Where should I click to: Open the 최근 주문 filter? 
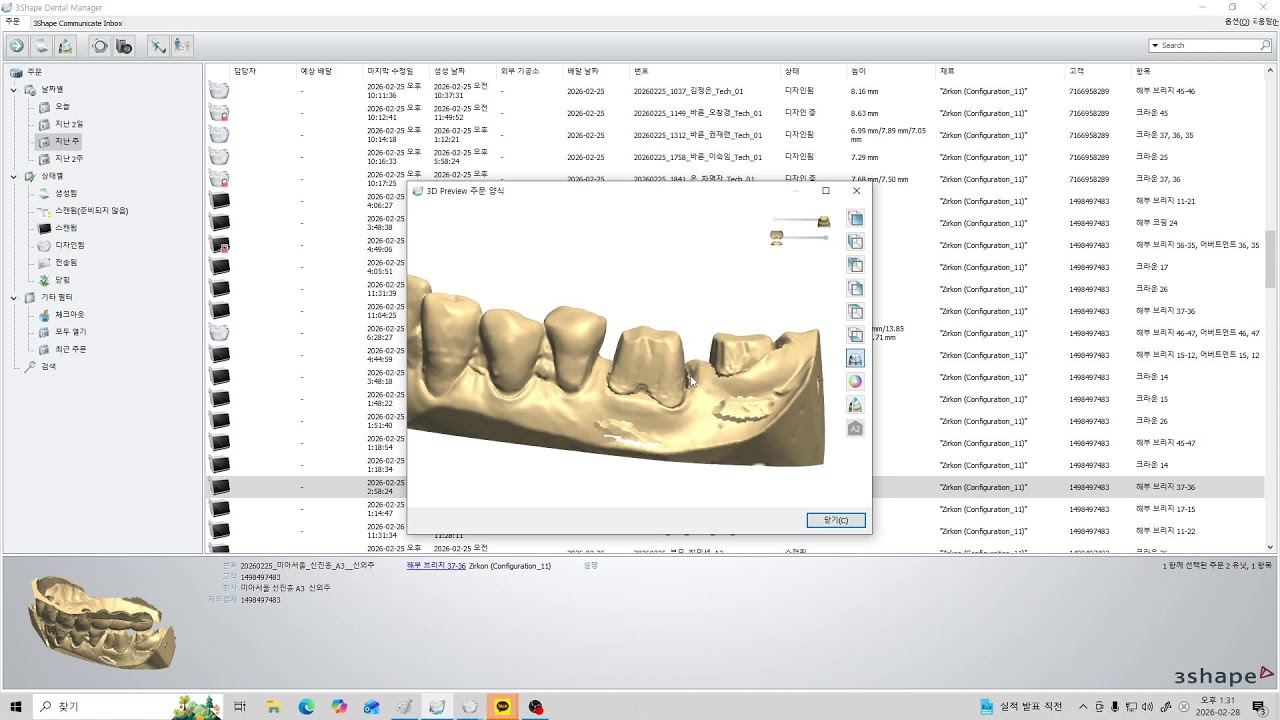[69, 349]
